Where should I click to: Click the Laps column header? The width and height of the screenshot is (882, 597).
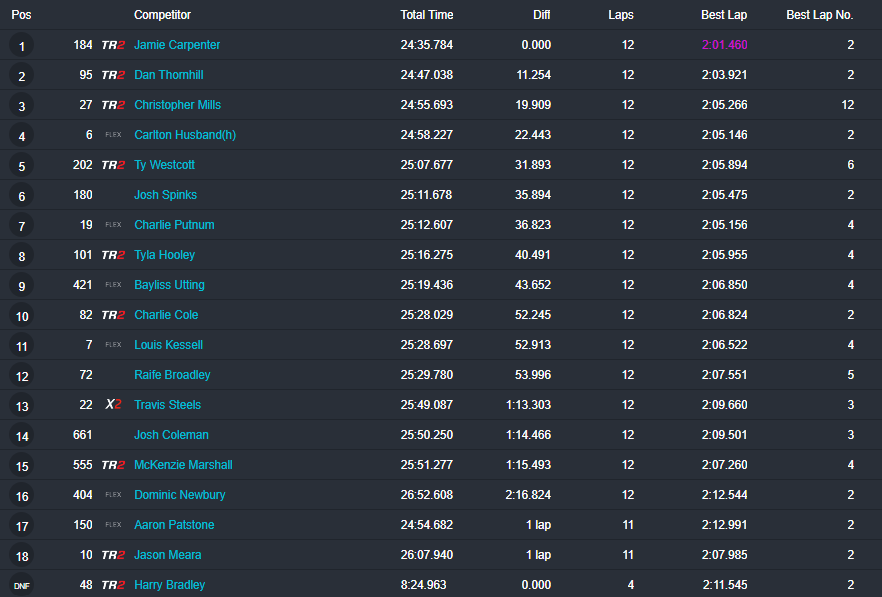[620, 15]
